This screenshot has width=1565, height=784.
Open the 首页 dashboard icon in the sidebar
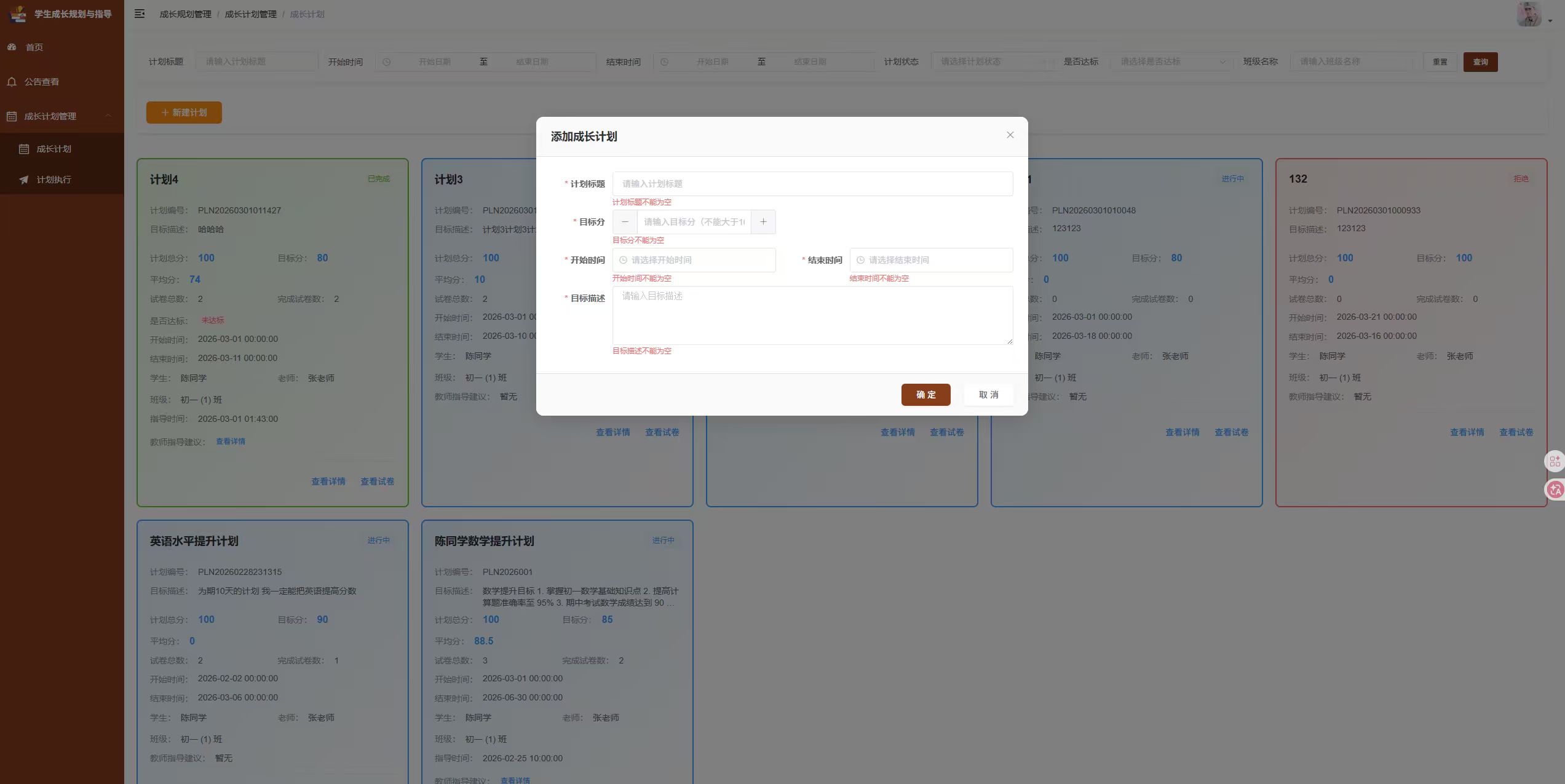click(12, 47)
